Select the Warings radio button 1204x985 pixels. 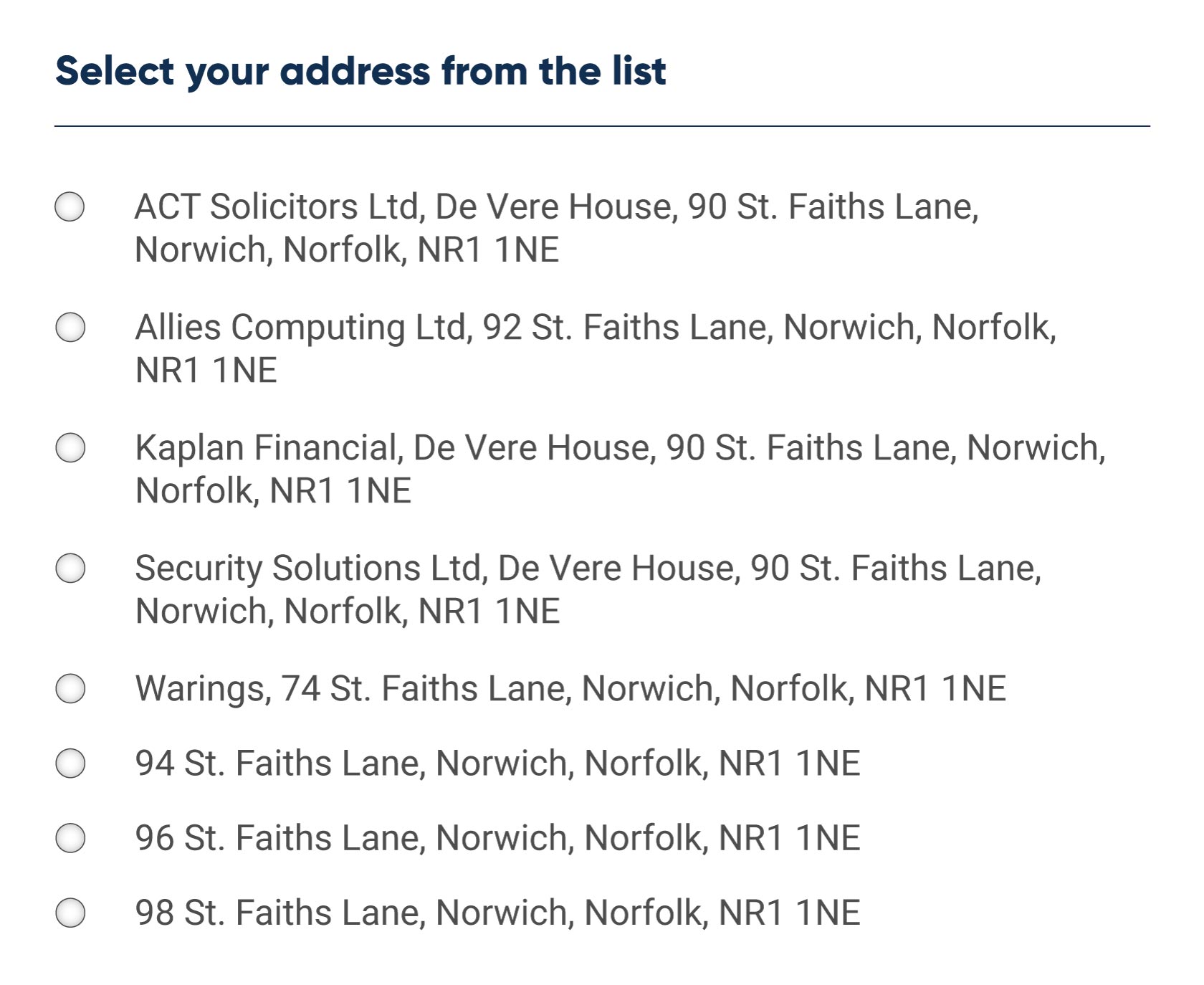point(70,688)
